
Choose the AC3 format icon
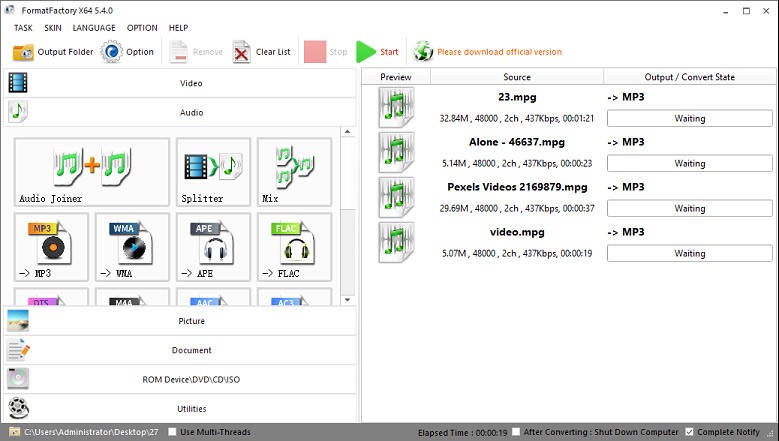(294, 297)
